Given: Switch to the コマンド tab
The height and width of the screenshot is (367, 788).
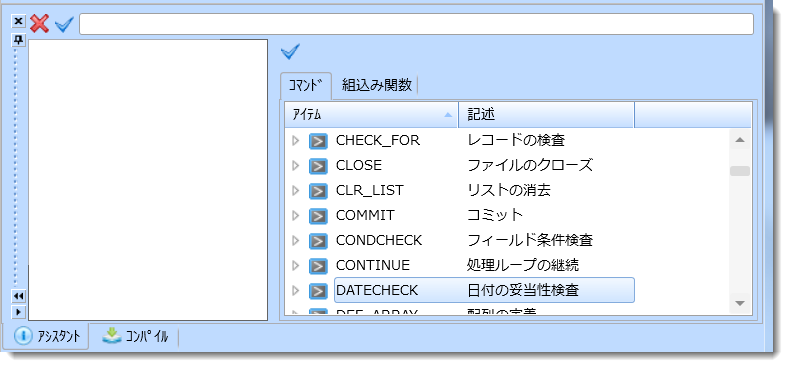Looking at the screenshot, I should pos(306,85).
